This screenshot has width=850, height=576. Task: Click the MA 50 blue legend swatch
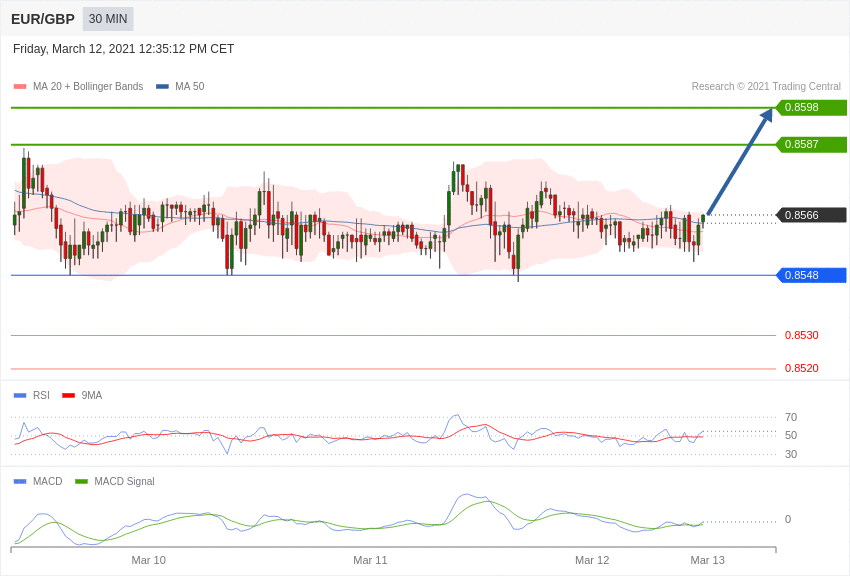[162, 86]
